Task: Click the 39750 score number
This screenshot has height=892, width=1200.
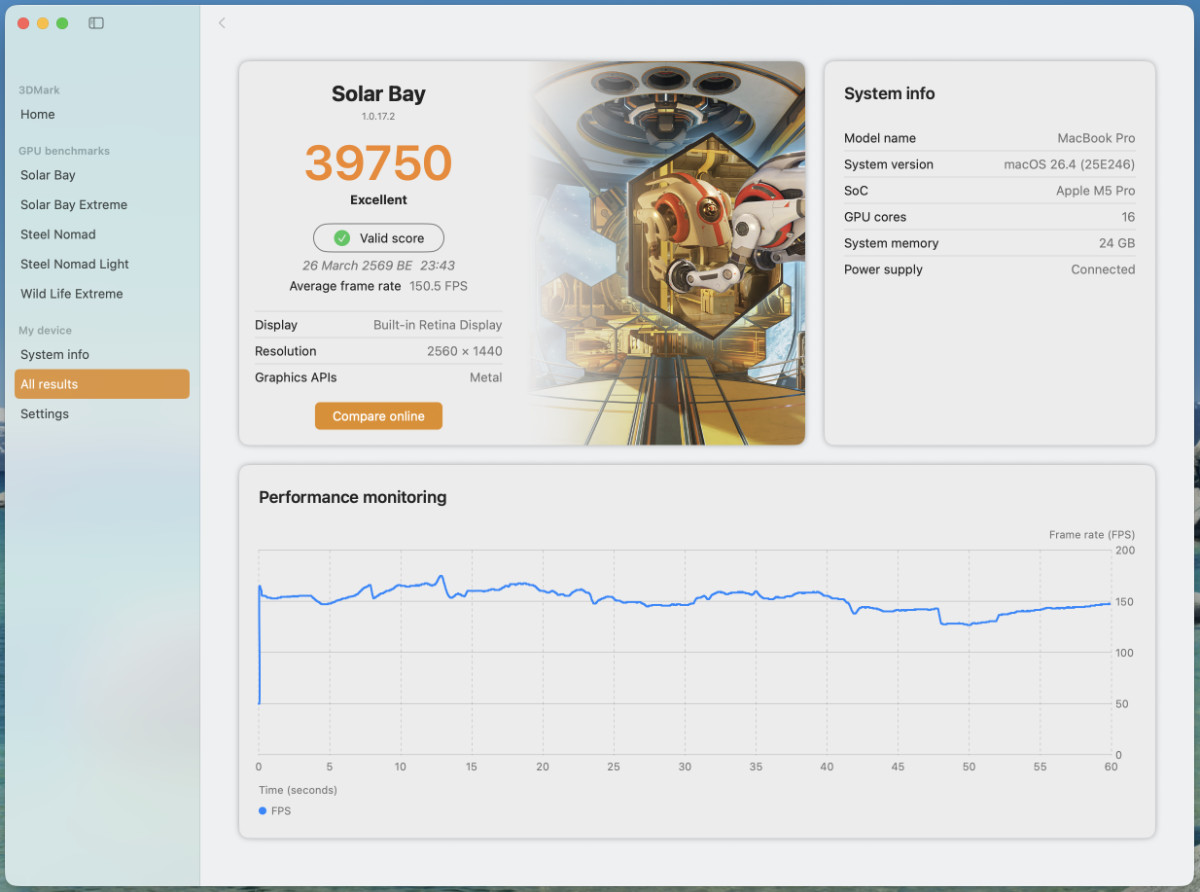Action: [378, 163]
